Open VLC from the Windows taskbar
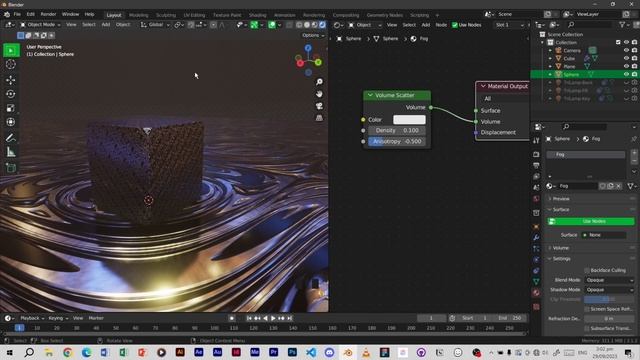This screenshot has height=360, width=640. 366,352
